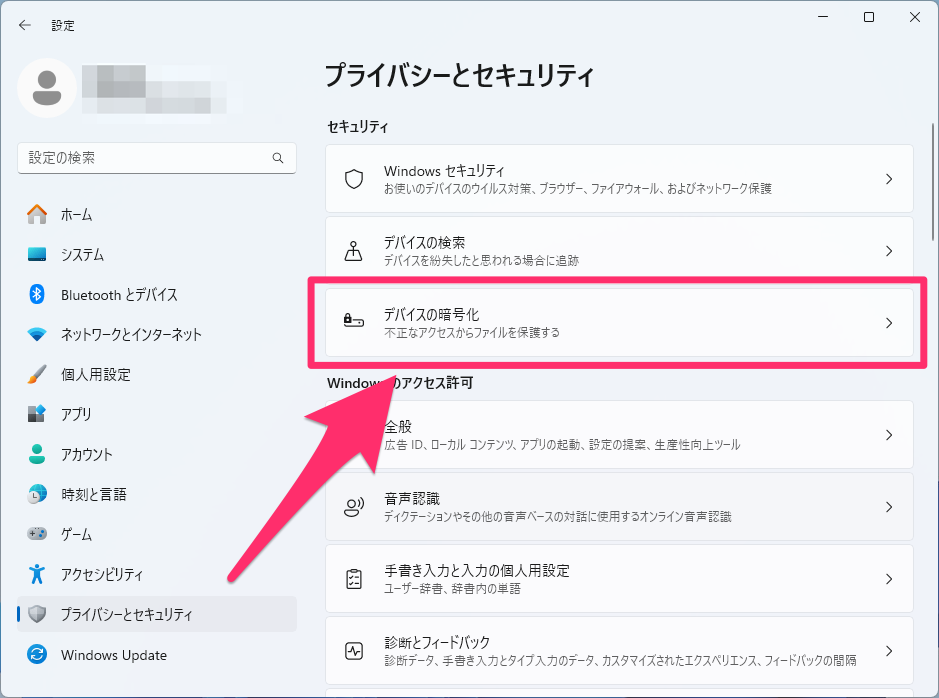Open 音声認識 row chevron
The image size is (939, 698).
tap(889, 507)
